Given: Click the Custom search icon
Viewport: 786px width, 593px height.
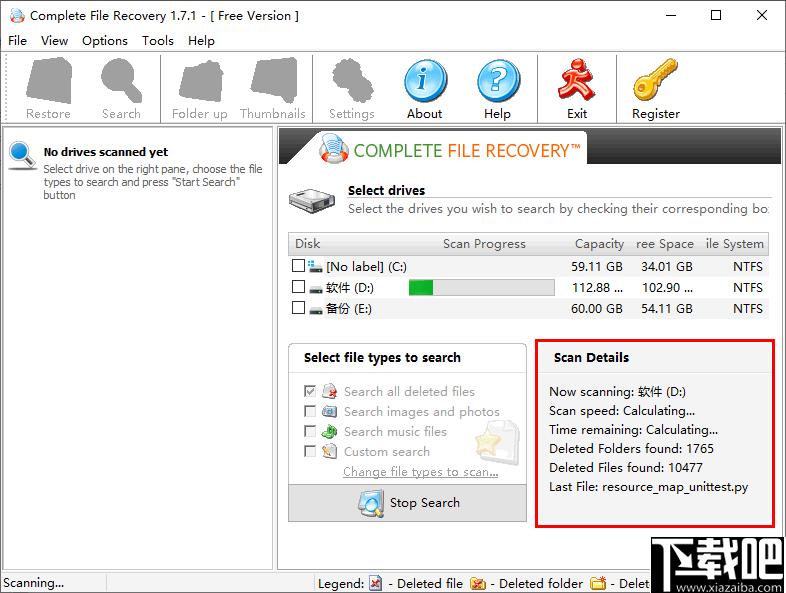Looking at the screenshot, I should click(x=329, y=451).
